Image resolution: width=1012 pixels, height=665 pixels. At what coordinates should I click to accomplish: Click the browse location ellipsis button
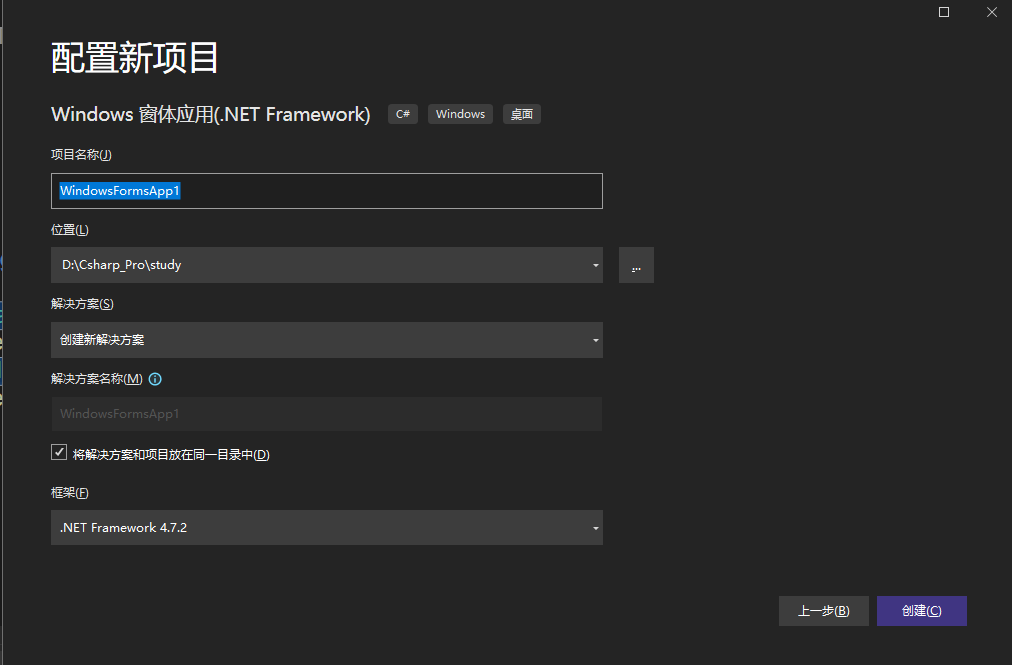coord(636,265)
